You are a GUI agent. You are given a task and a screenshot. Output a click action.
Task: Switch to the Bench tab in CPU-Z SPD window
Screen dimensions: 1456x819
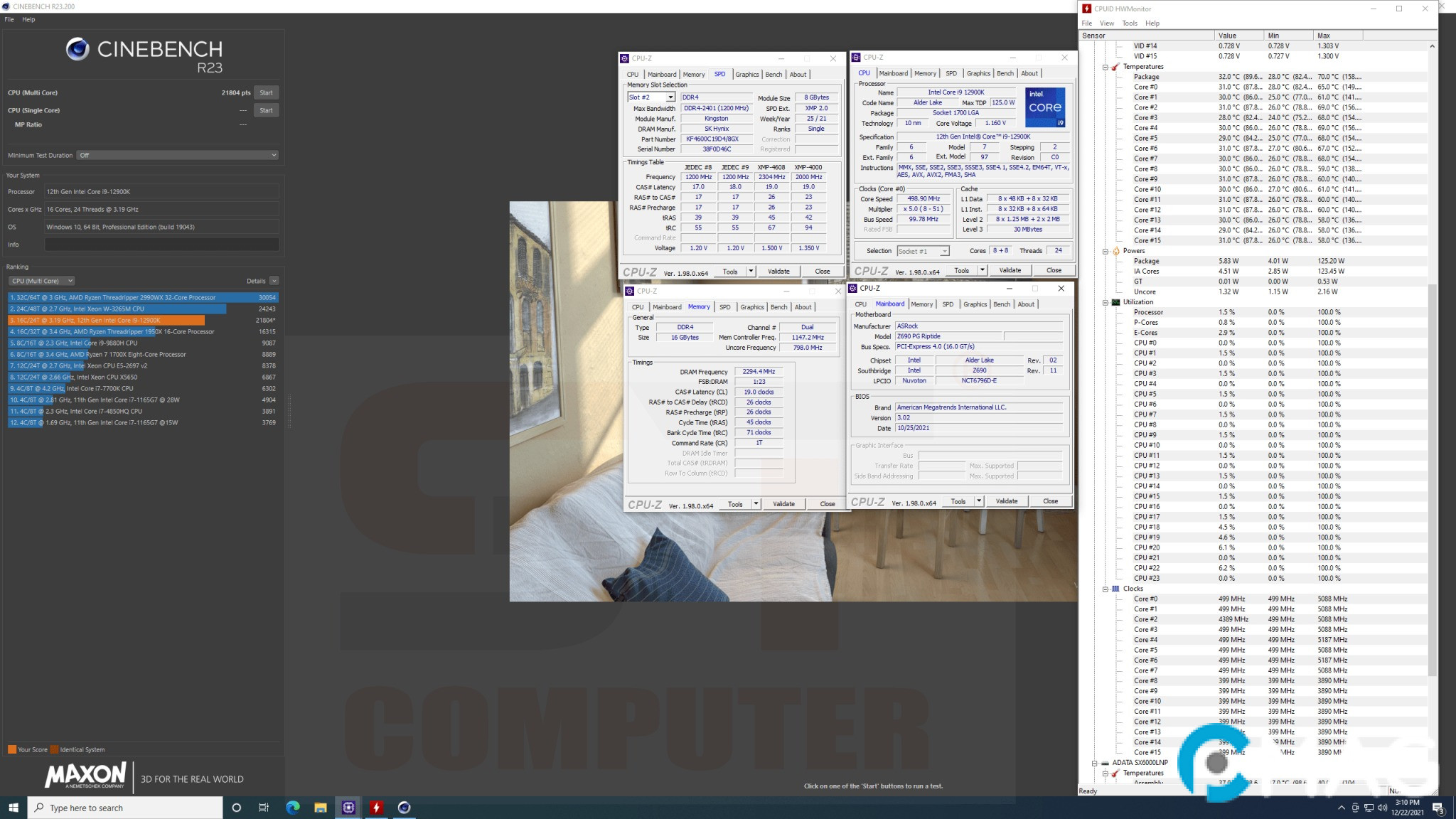point(773,75)
